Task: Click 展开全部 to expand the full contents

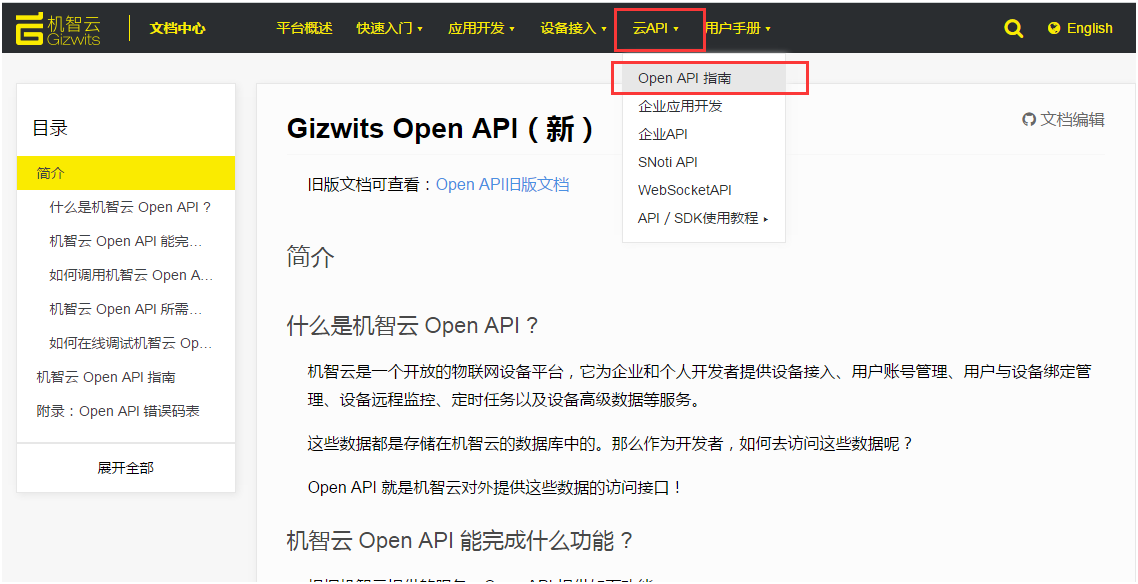Action: 125,467
